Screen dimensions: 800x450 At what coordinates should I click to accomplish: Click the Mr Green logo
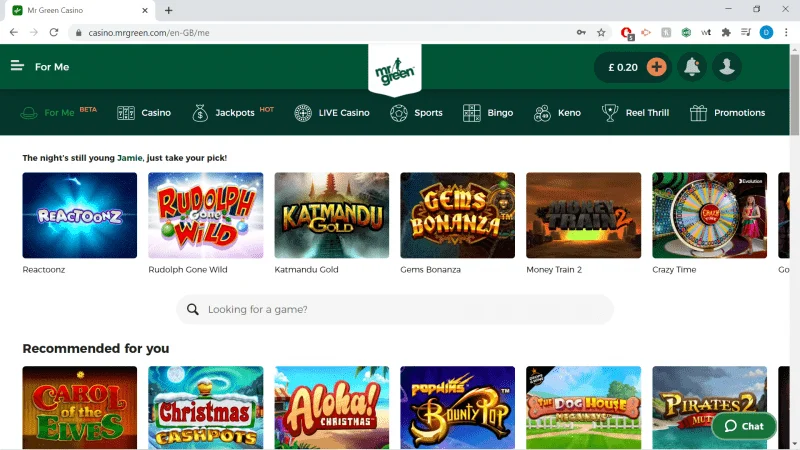tap(395, 70)
